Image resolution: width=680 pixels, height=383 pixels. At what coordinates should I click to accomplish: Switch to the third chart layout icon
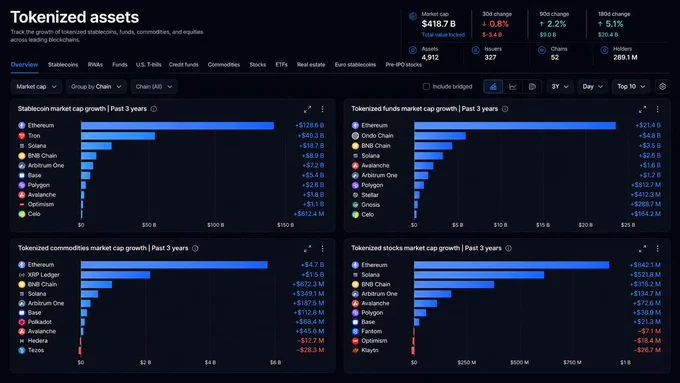click(x=532, y=87)
